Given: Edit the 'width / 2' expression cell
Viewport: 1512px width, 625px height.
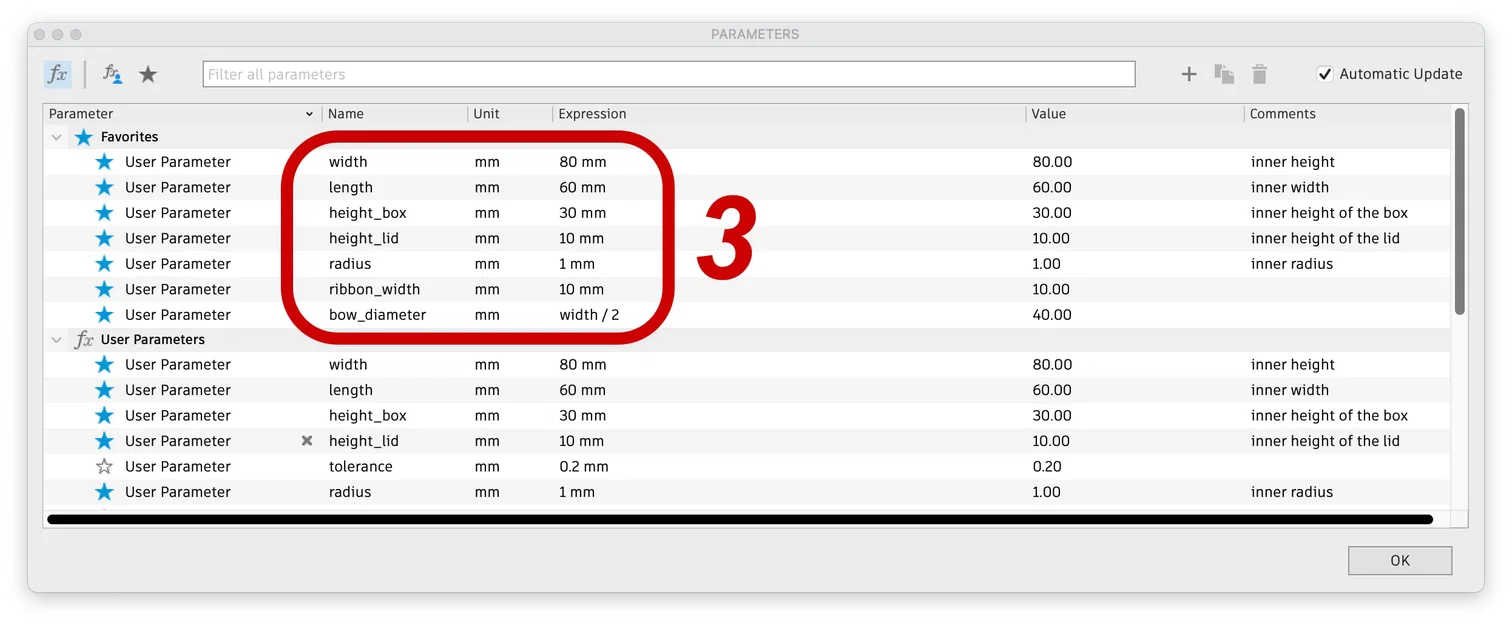Looking at the screenshot, I should (589, 315).
